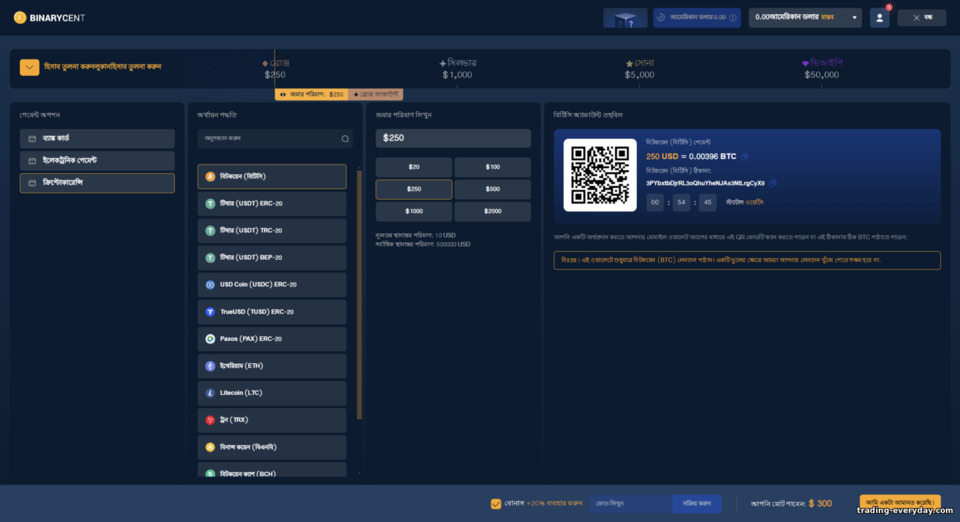Choose Binance Coin (BNB) method

(x=272, y=447)
